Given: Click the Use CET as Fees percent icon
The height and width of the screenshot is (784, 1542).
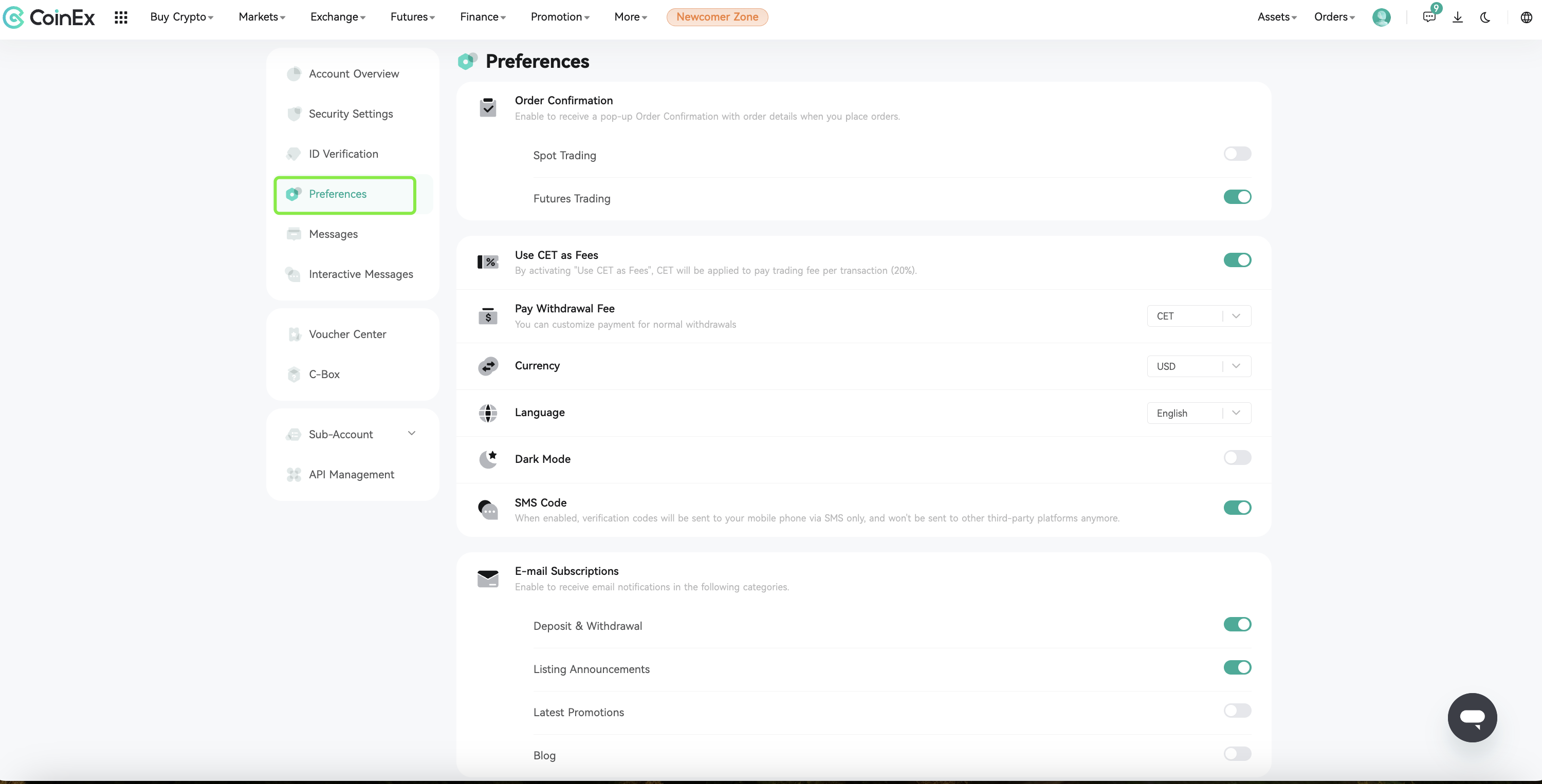Looking at the screenshot, I should tap(488, 262).
